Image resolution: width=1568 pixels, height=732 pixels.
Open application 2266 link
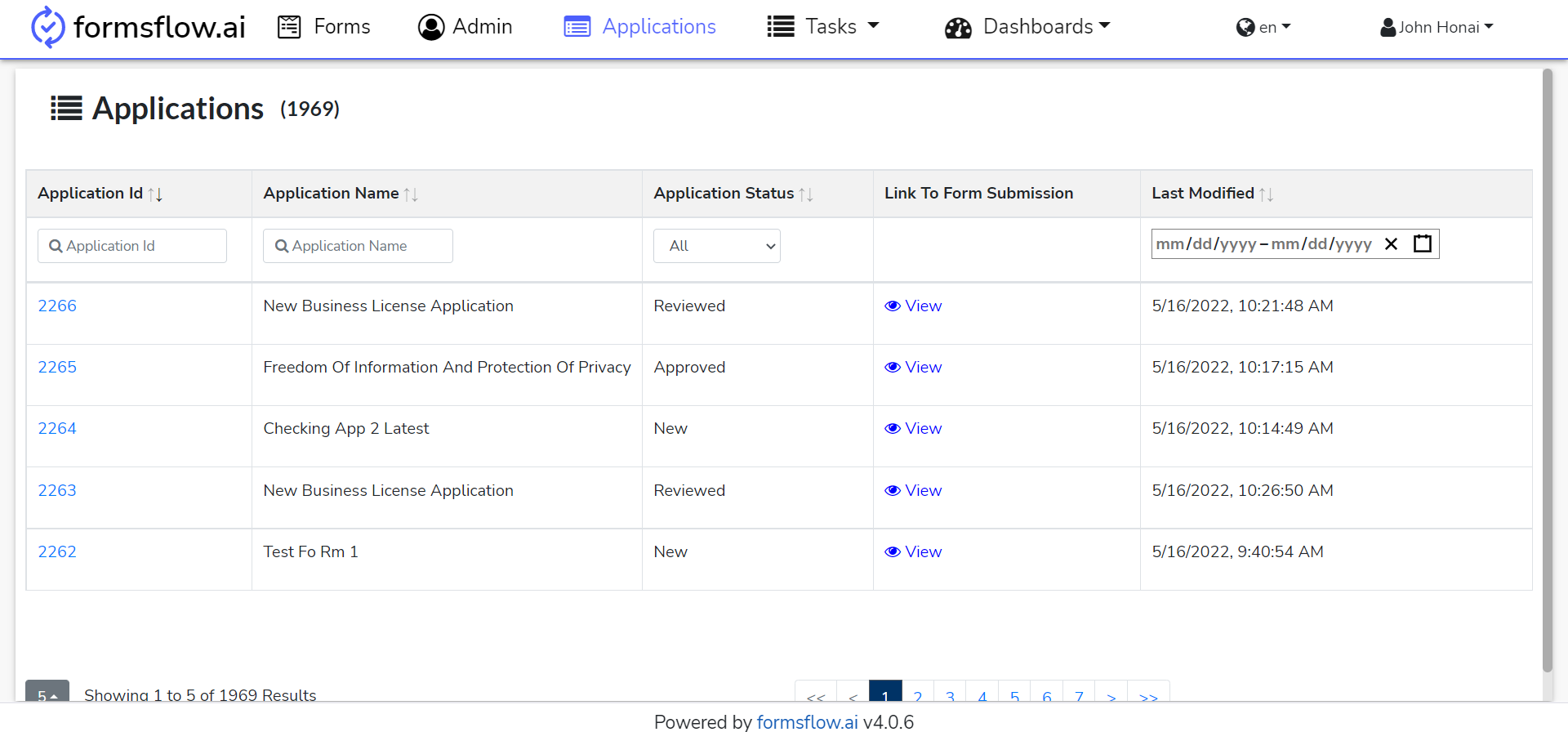point(57,306)
